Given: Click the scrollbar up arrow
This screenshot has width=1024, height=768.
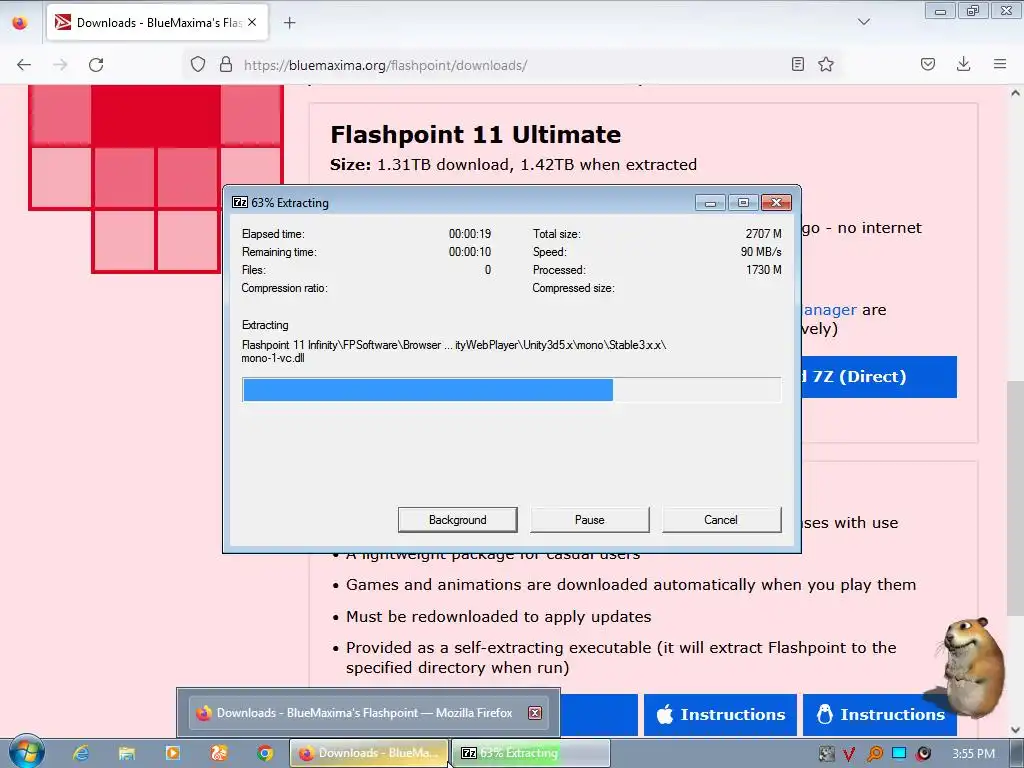Looking at the screenshot, I should [x=1016, y=93].
